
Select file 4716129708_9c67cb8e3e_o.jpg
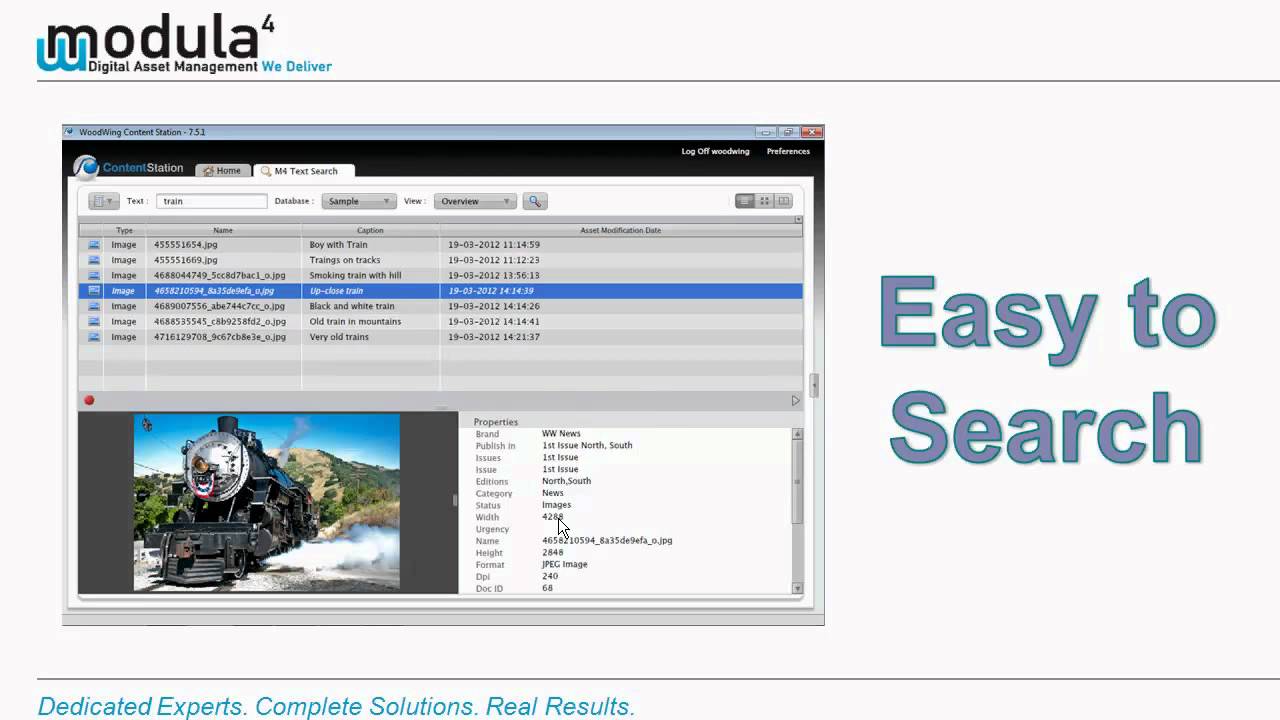220,337
